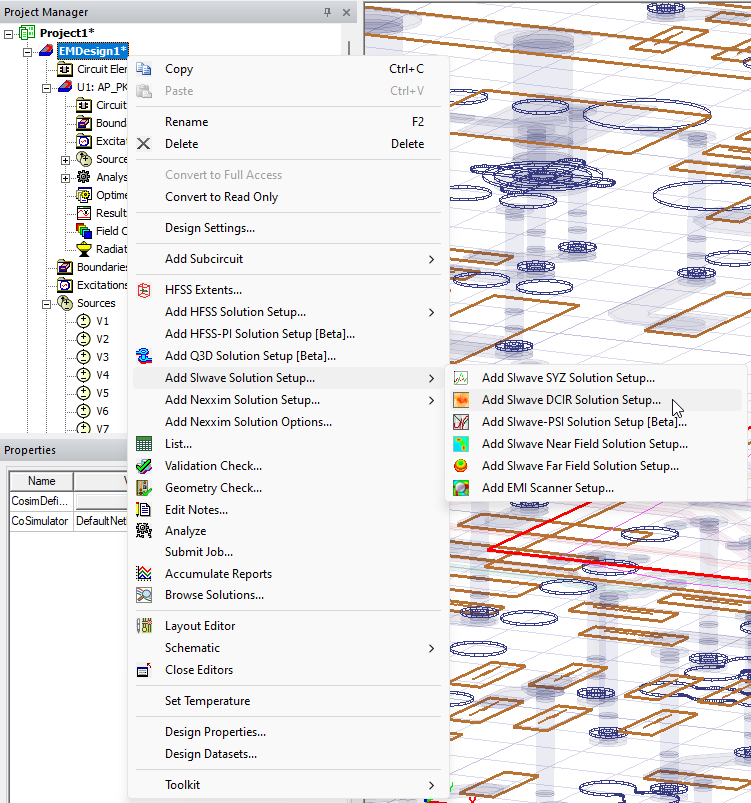
Task: Click the EMI Scanner Setup icon
Action: pos(461,488)
